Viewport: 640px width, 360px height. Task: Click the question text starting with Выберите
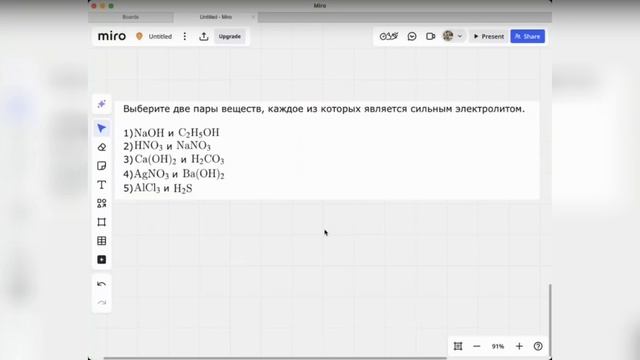[324, 109]
